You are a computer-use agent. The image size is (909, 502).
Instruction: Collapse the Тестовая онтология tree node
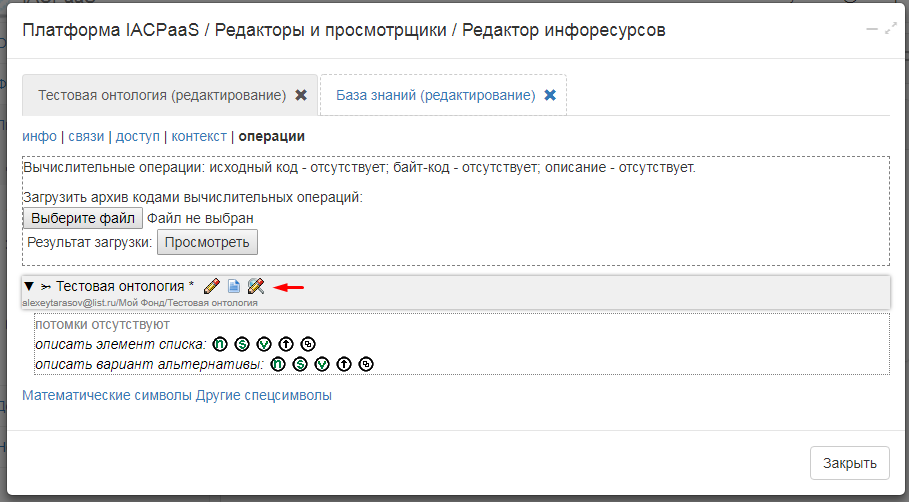coord(29,286)
